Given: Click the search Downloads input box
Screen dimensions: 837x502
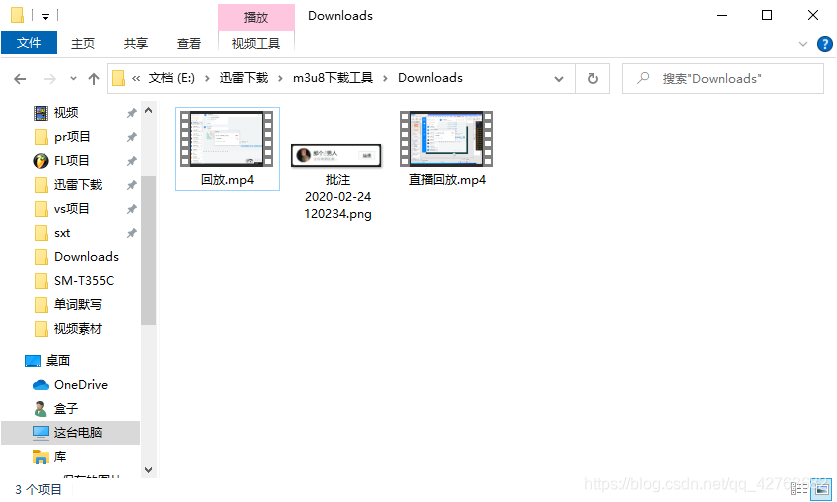Looking at the screenshot, I should (x=723, y=79).
